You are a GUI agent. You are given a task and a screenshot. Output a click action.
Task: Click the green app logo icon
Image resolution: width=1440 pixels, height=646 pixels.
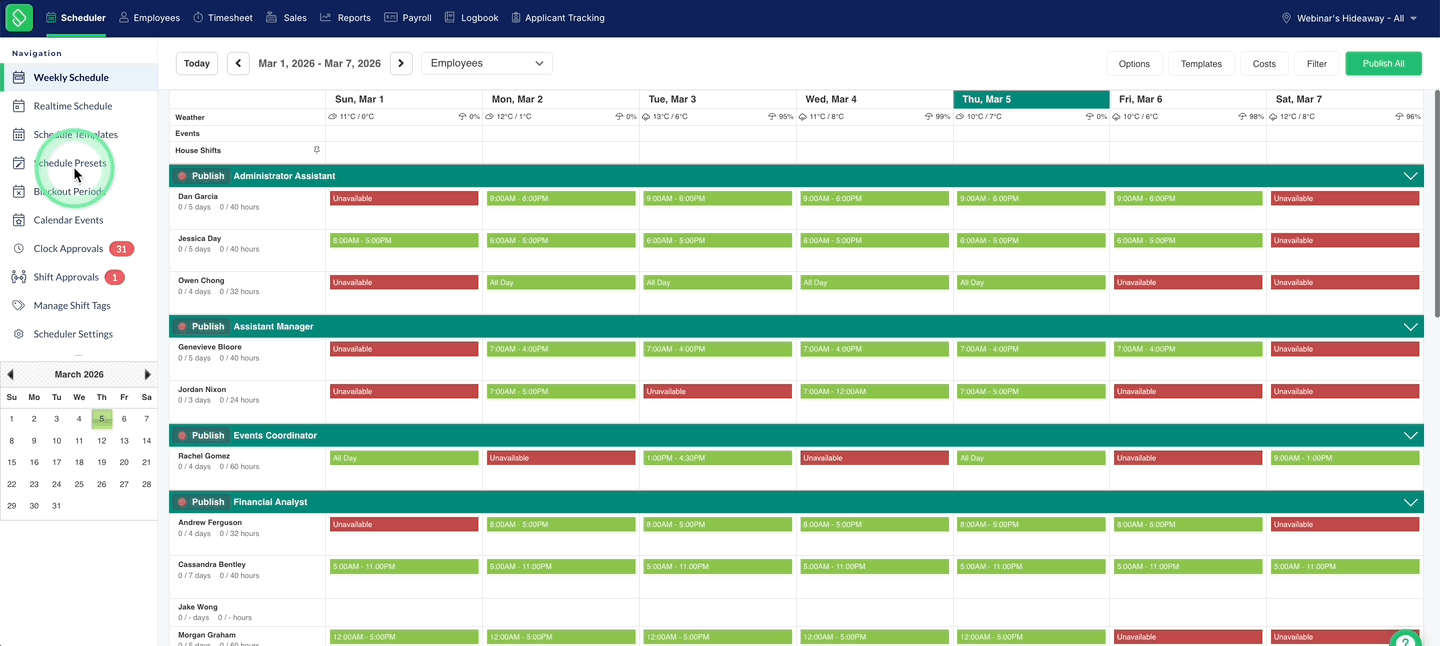[19, 17]
